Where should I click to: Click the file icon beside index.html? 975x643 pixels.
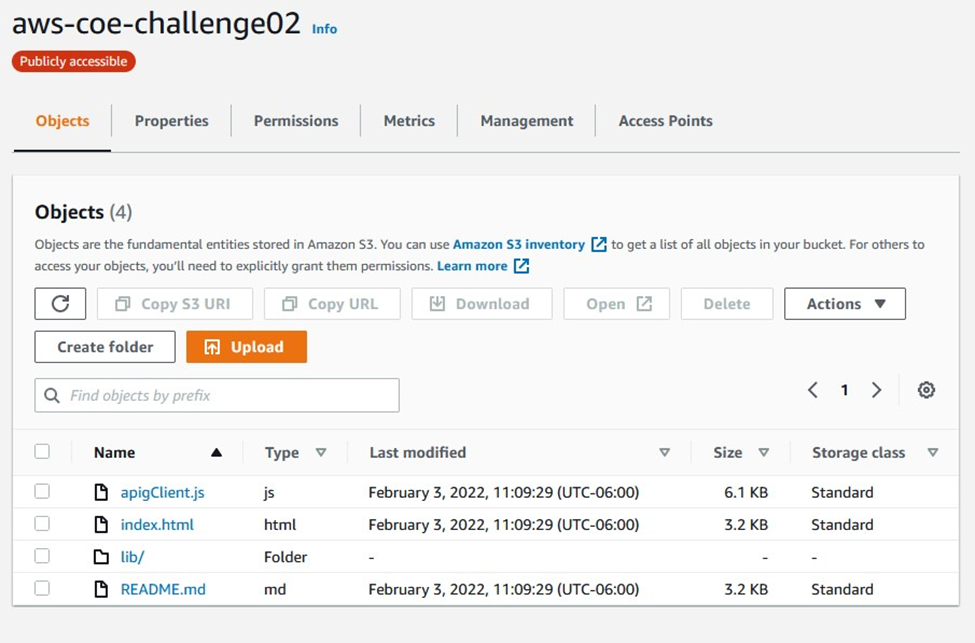[x=101, y=525]
